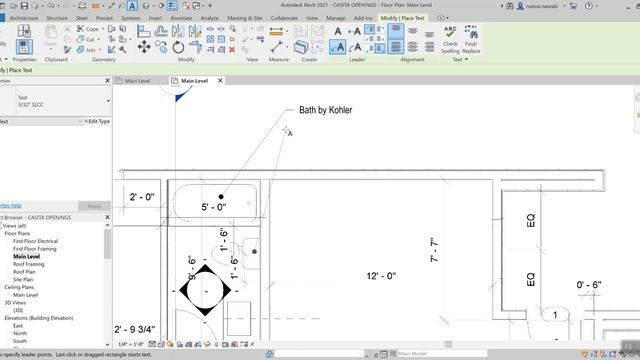Click Check Spelling
The image size is (640, 360).
[450, 40]
